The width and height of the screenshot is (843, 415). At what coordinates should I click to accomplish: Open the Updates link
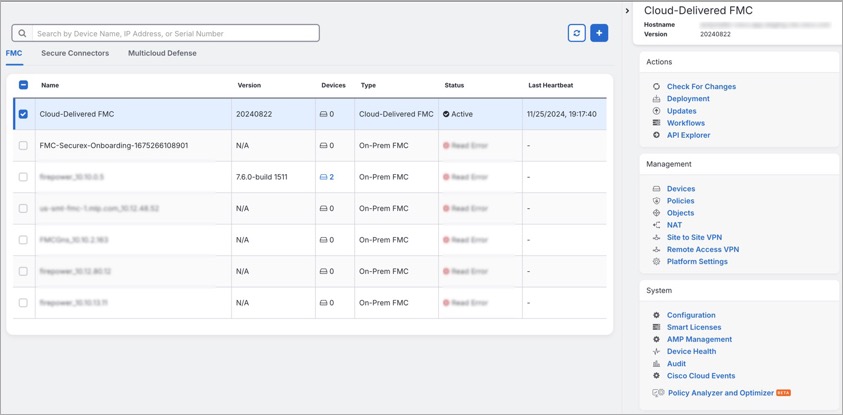(682, 111)
